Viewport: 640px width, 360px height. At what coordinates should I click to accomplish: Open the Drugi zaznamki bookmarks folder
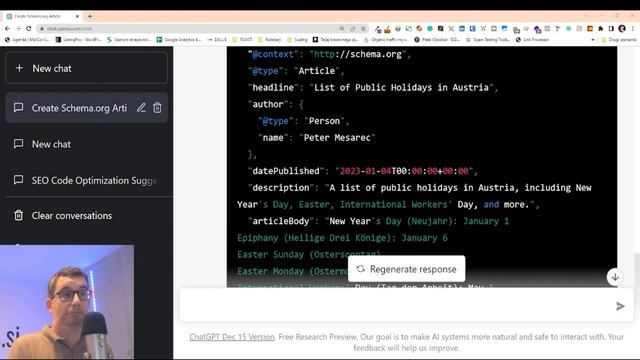click(x=619, y=40)
